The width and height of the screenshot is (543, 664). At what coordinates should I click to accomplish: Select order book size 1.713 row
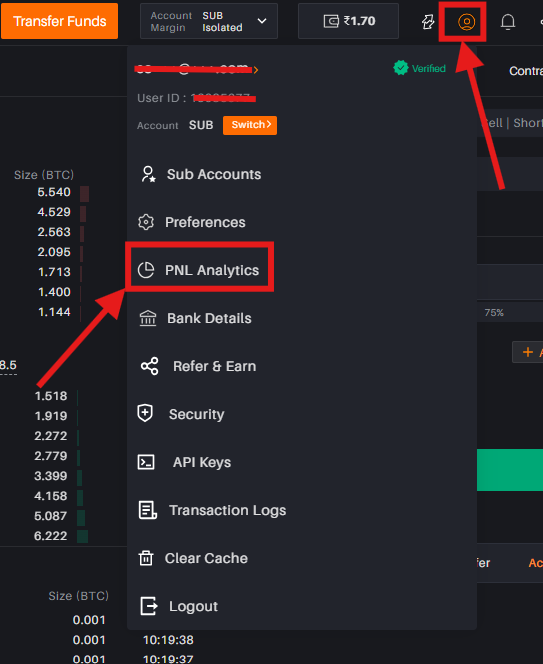click(54, 272)
